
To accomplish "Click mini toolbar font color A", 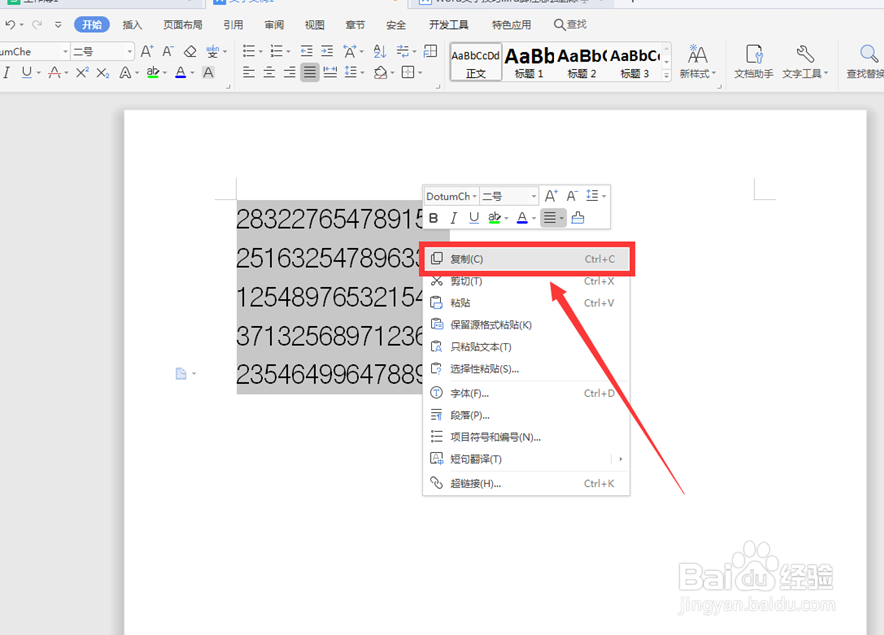I will [522, 218].
